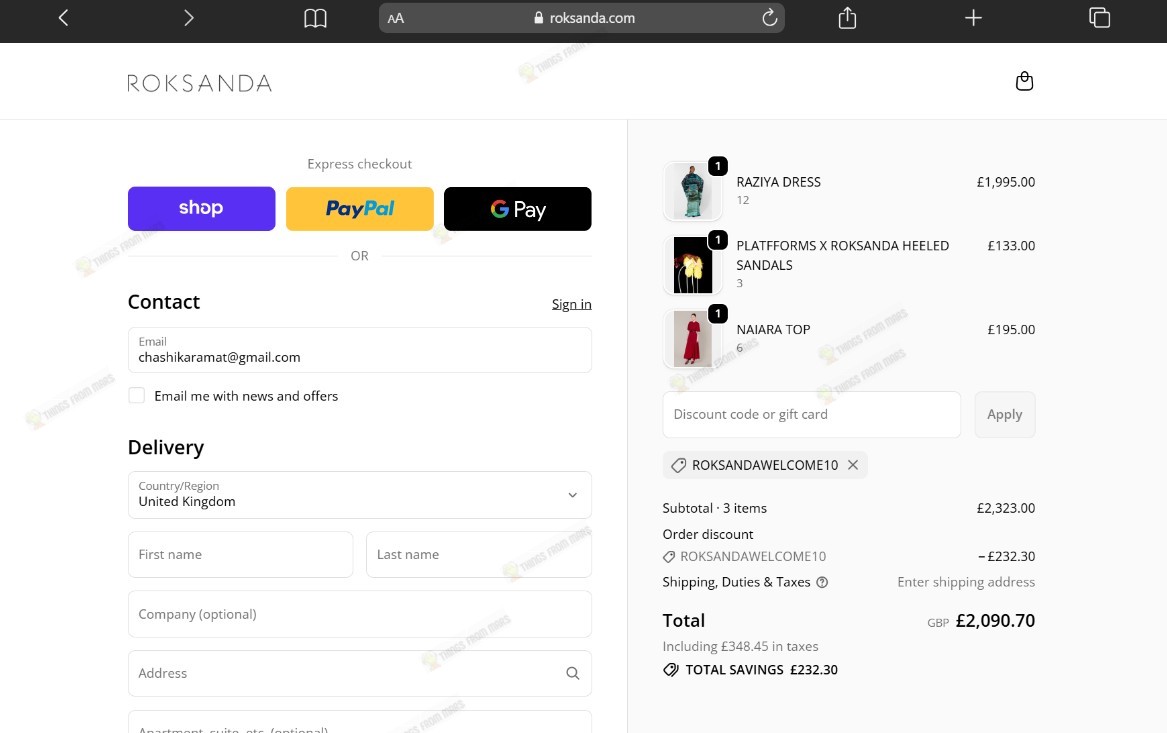Open the Sign in link

point(572,304)
